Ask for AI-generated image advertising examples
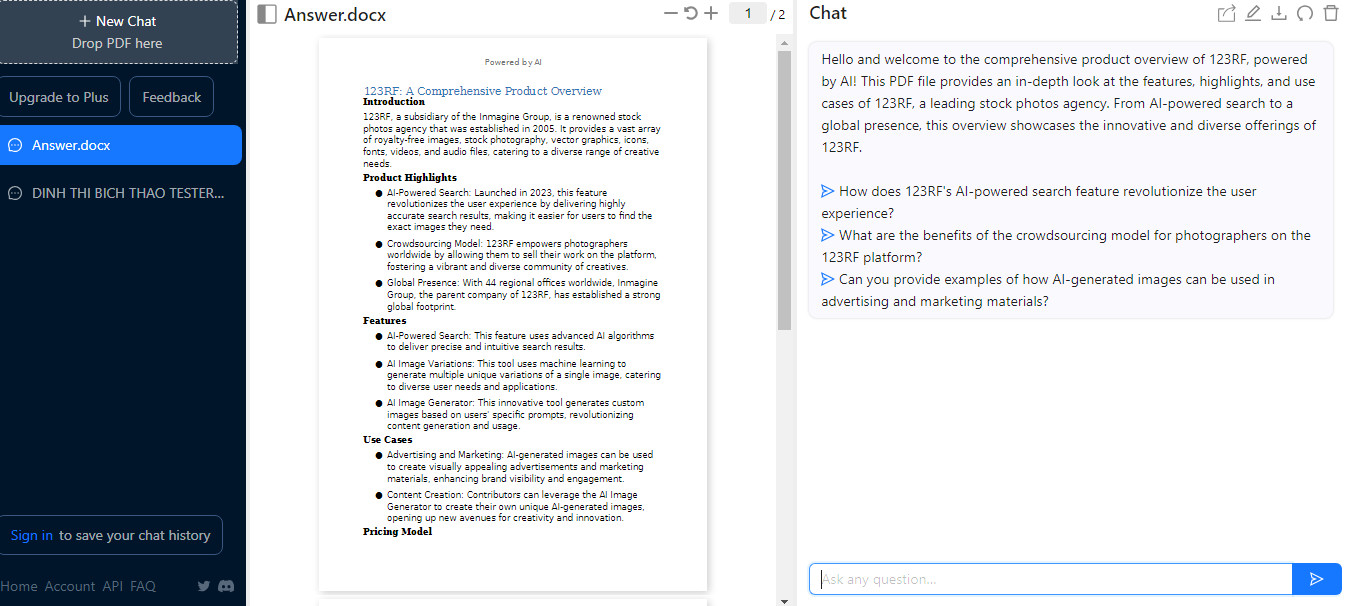The width and height of the screenshot is (1354, 606). 1048,290
